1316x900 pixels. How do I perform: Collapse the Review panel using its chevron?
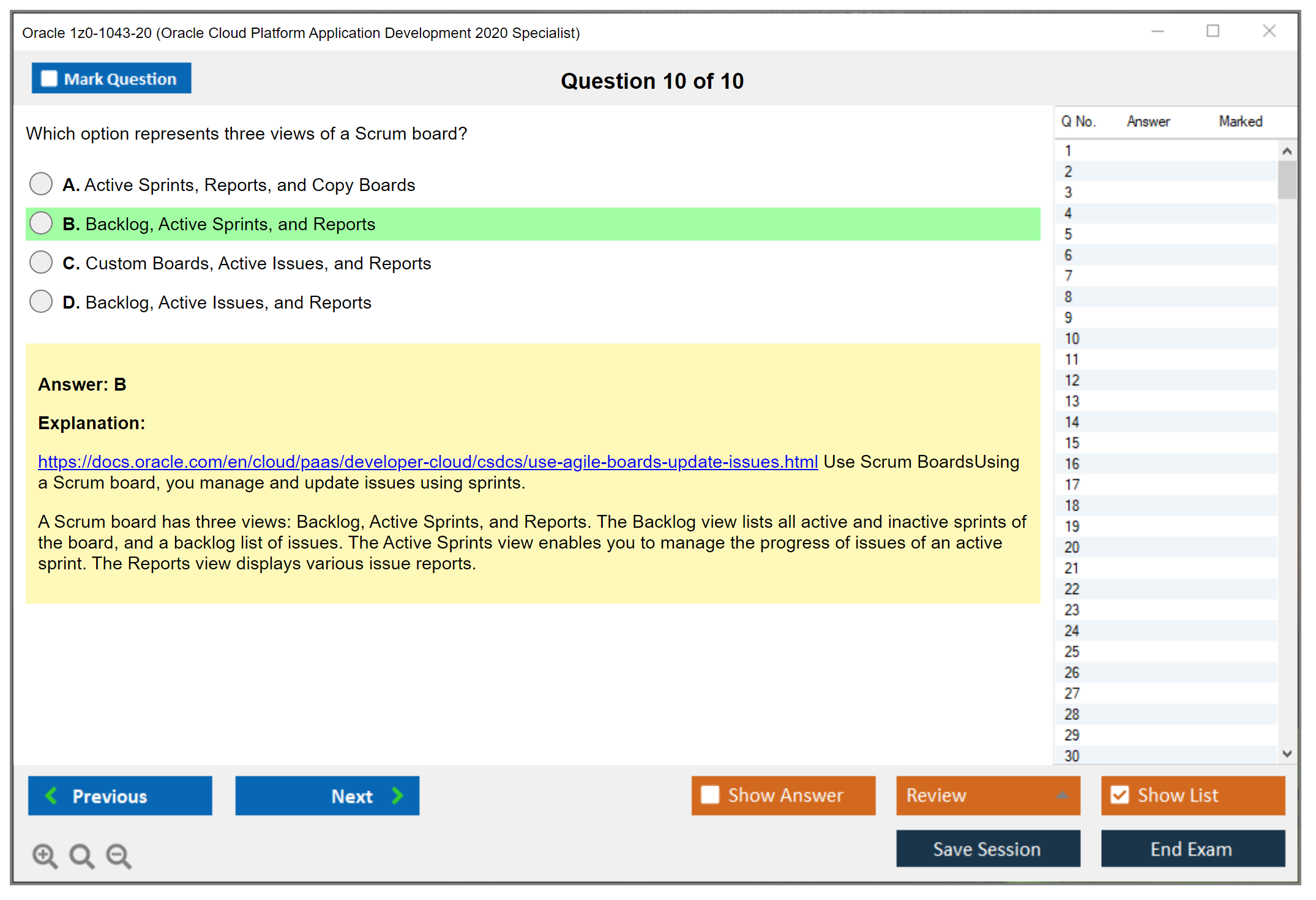(1063, 795)
